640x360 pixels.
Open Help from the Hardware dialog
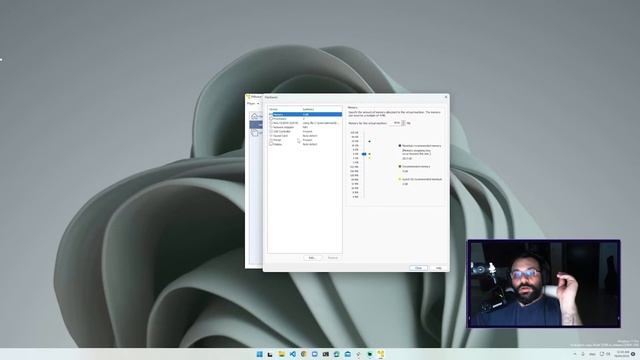point(438,268)
